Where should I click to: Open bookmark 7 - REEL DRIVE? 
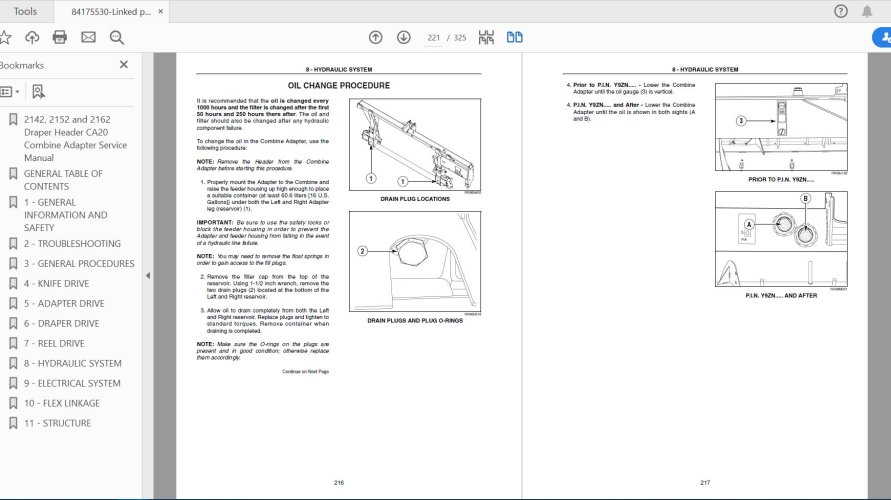coord(54,343)
